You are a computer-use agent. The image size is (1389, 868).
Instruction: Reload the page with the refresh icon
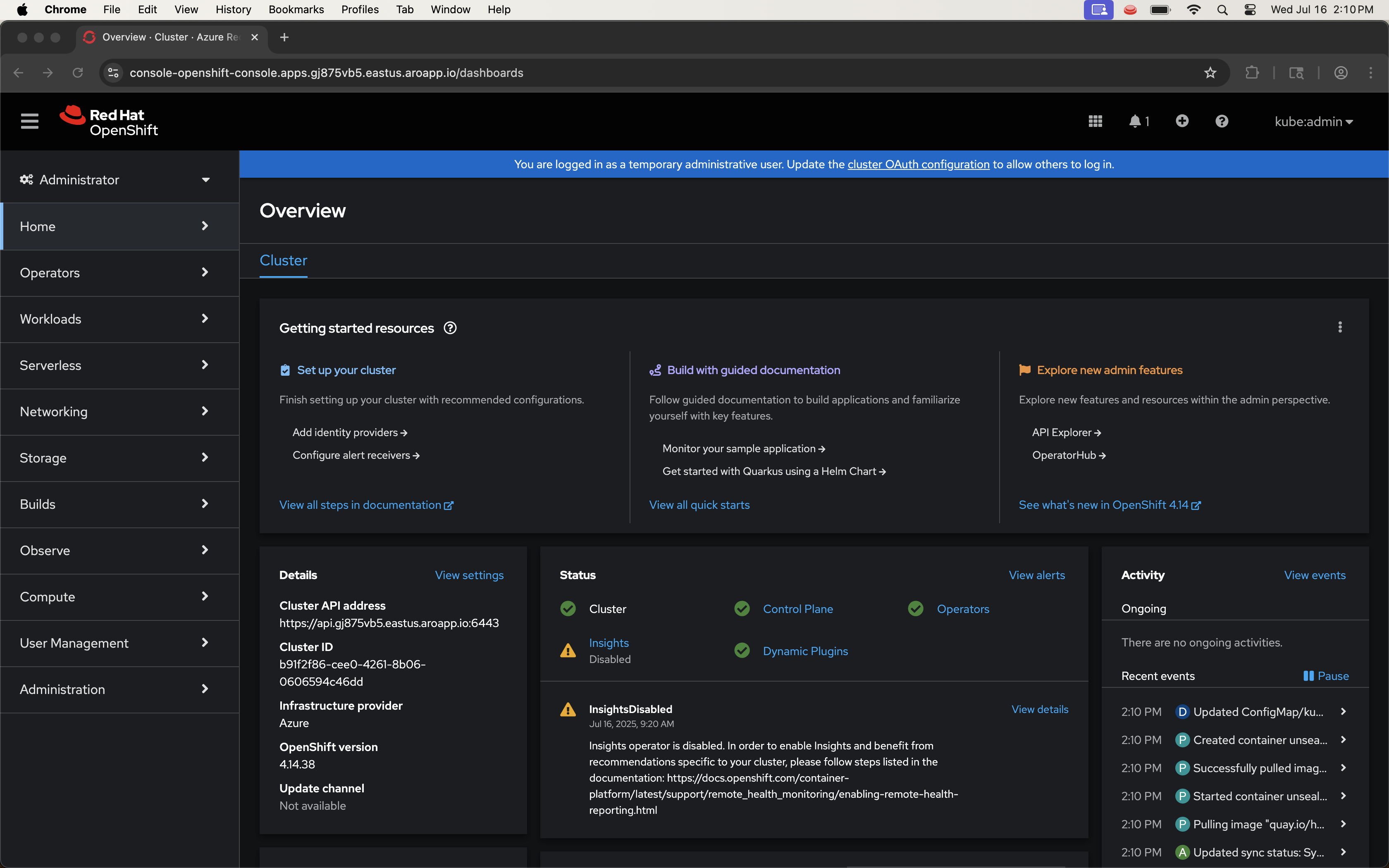[x=78, y=73]
